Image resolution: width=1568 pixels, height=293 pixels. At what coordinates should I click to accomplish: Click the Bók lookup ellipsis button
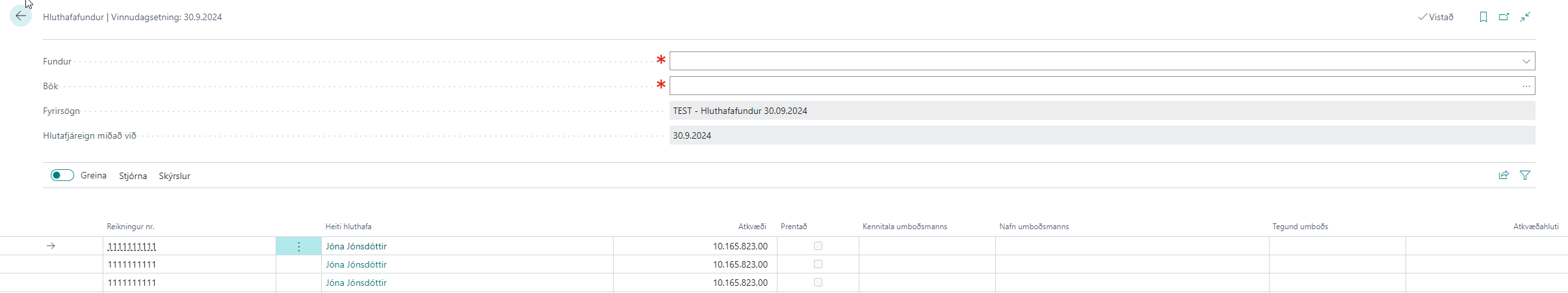click(1526, 86)
